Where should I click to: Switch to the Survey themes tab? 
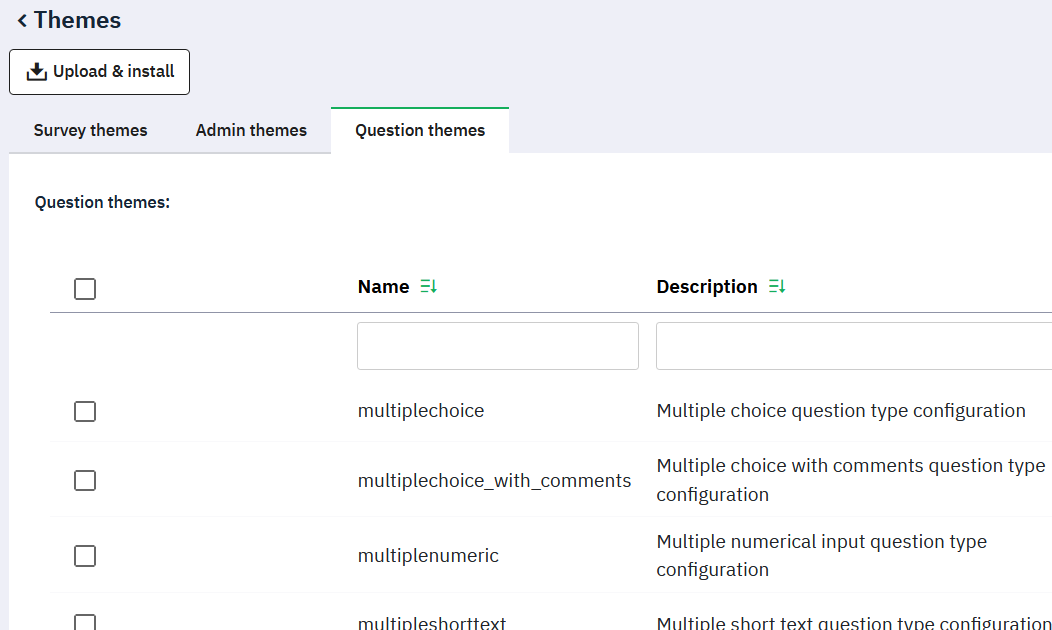coord(90,130)
